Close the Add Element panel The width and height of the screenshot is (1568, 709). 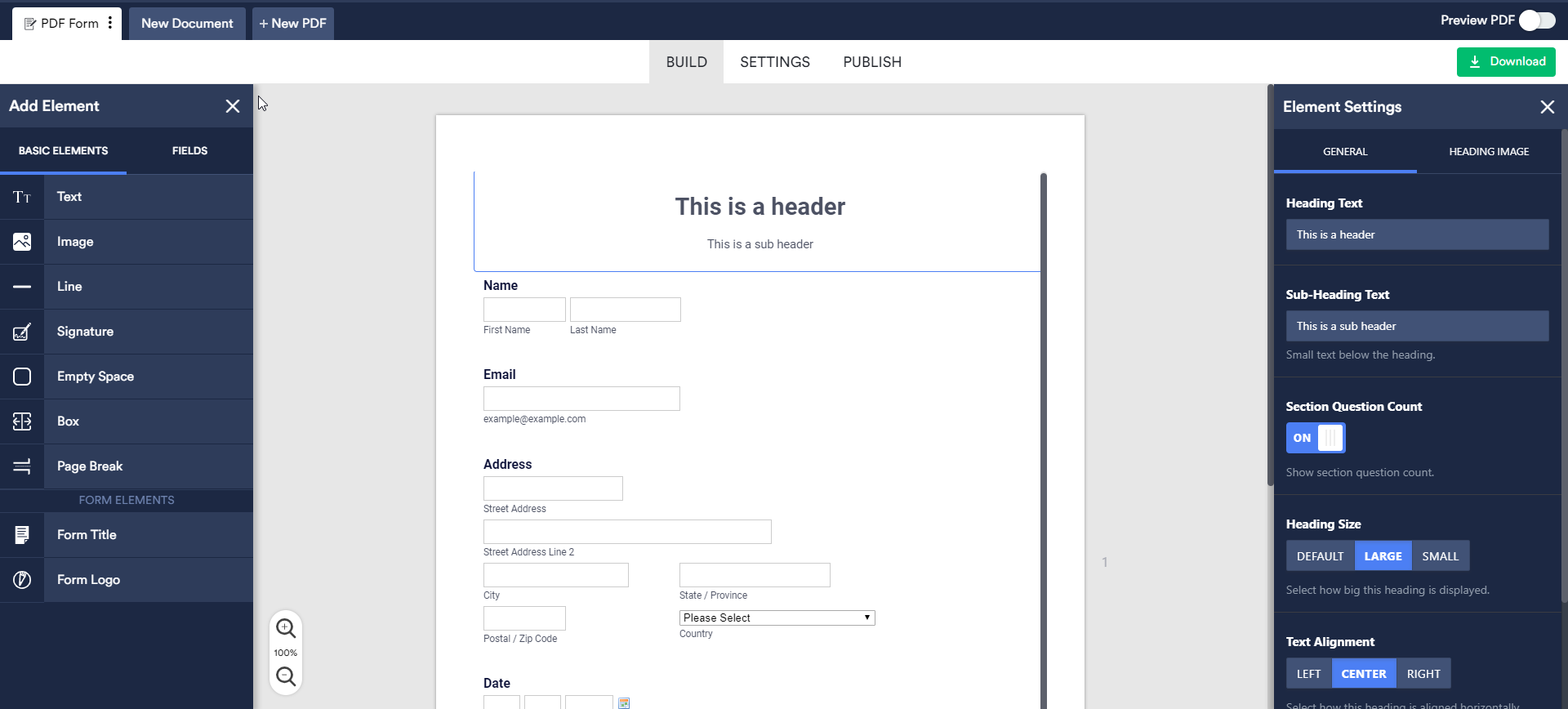click(x=233, y=106)
